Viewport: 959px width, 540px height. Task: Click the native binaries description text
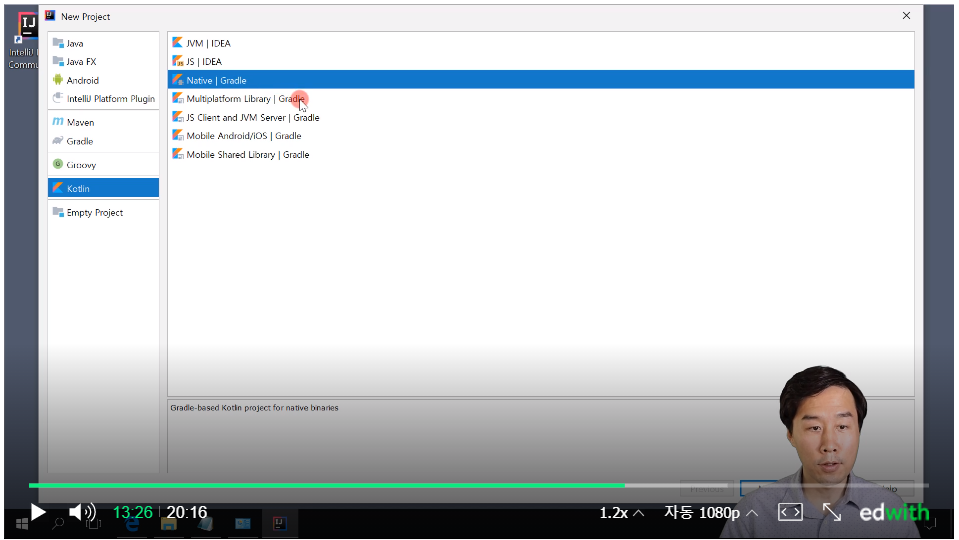[254, 408]
